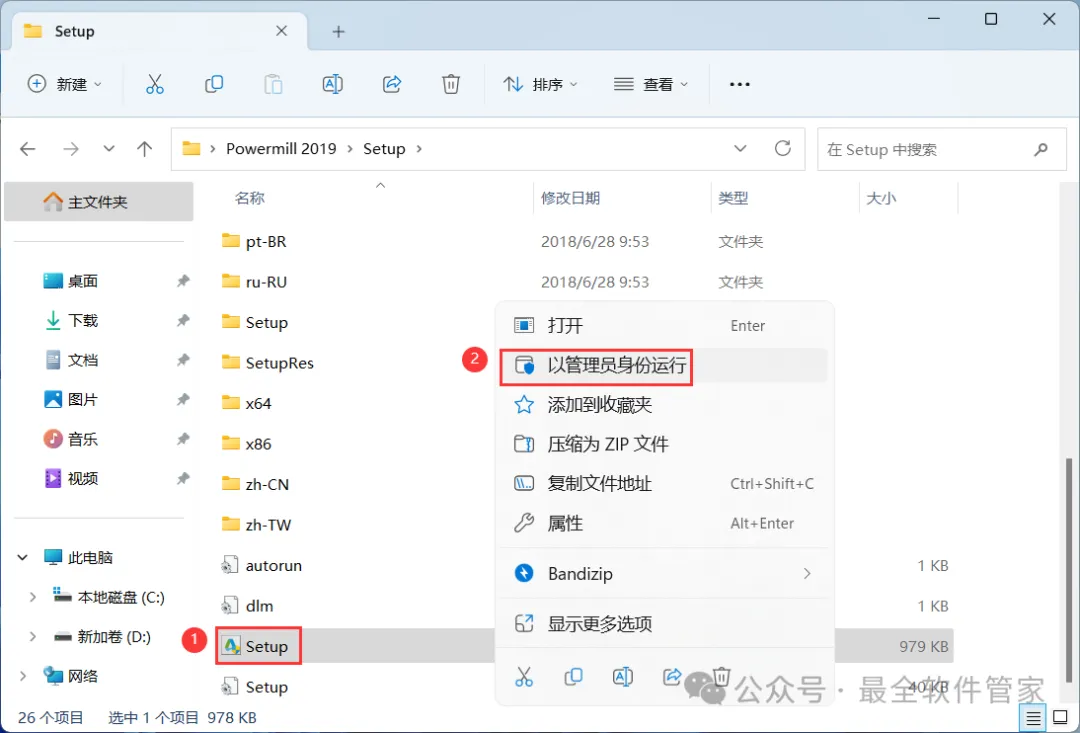Click the Rename icon in the toolbar
Screen dimensions: 1080x733
pos(333,84)
